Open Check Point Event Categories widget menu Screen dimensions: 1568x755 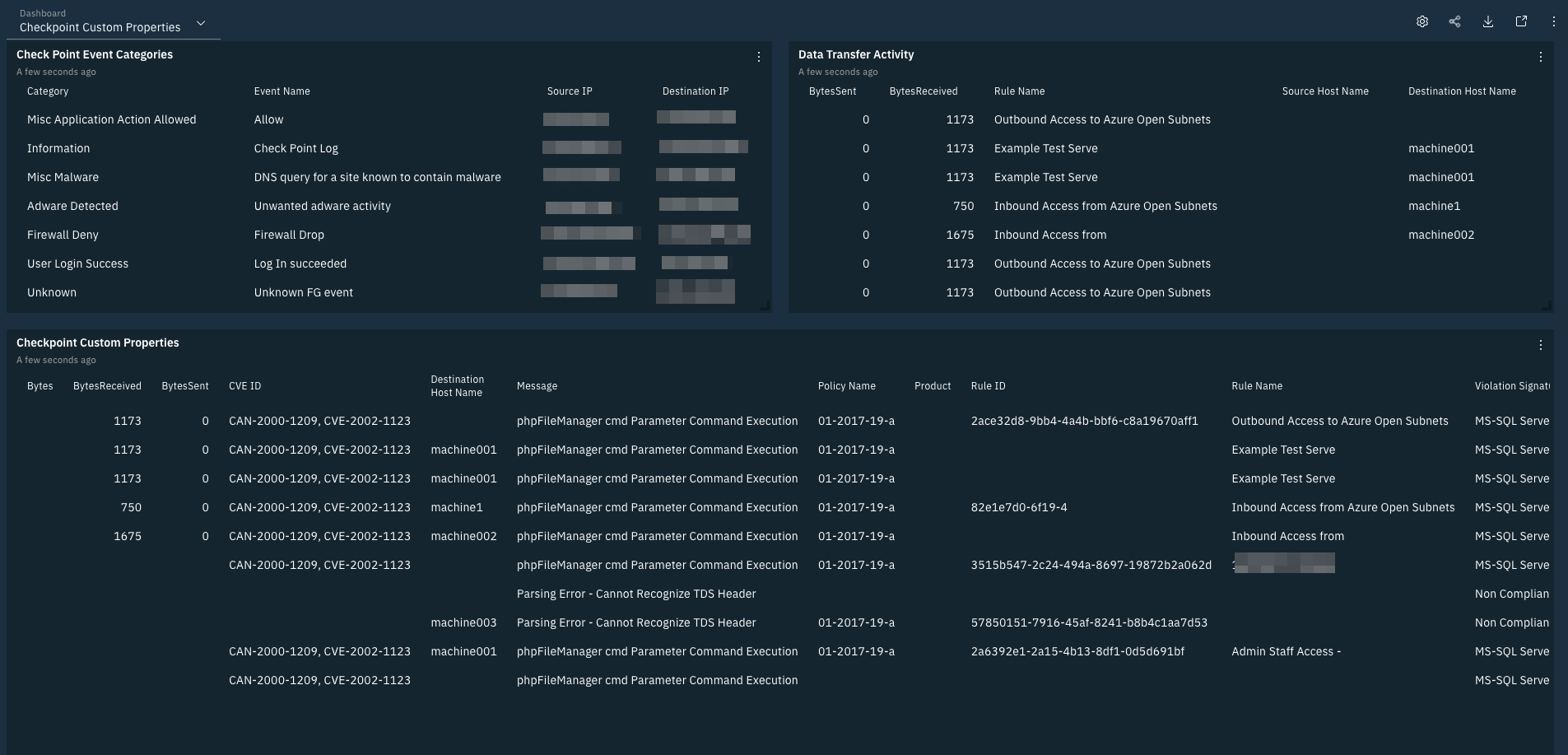click(758, 57)
